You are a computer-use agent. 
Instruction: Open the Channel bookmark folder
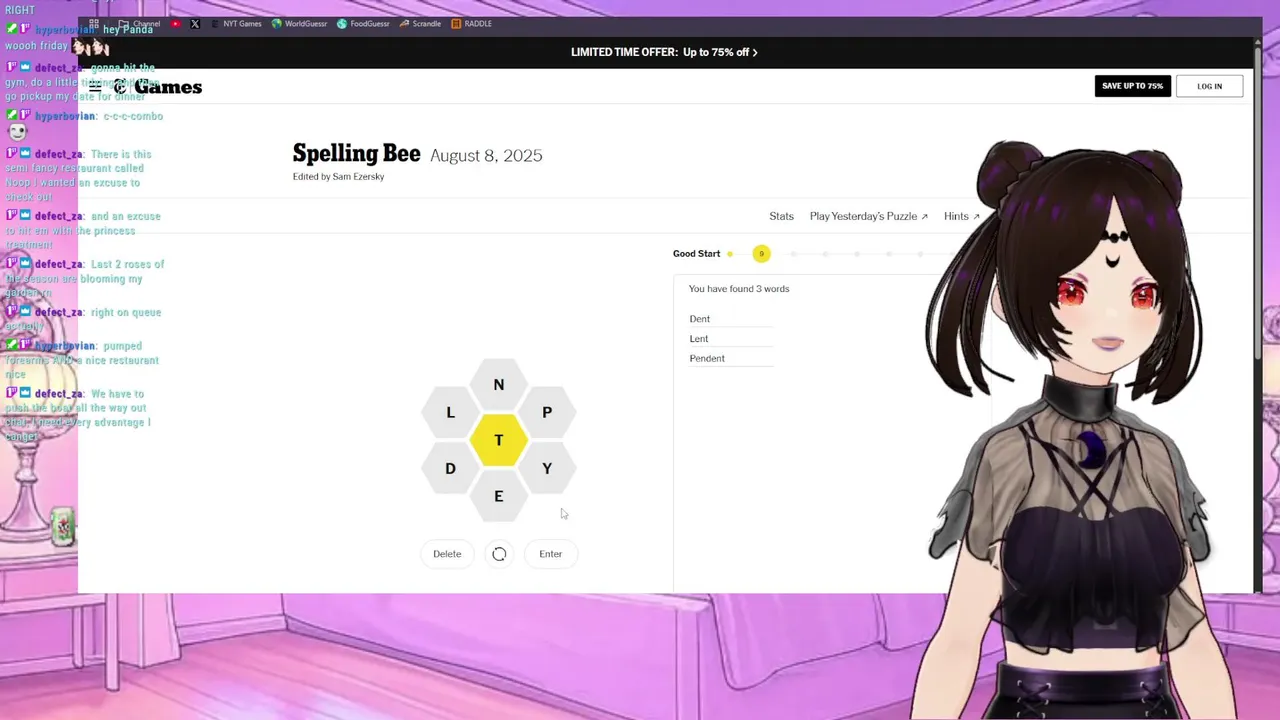coord(139,23)
